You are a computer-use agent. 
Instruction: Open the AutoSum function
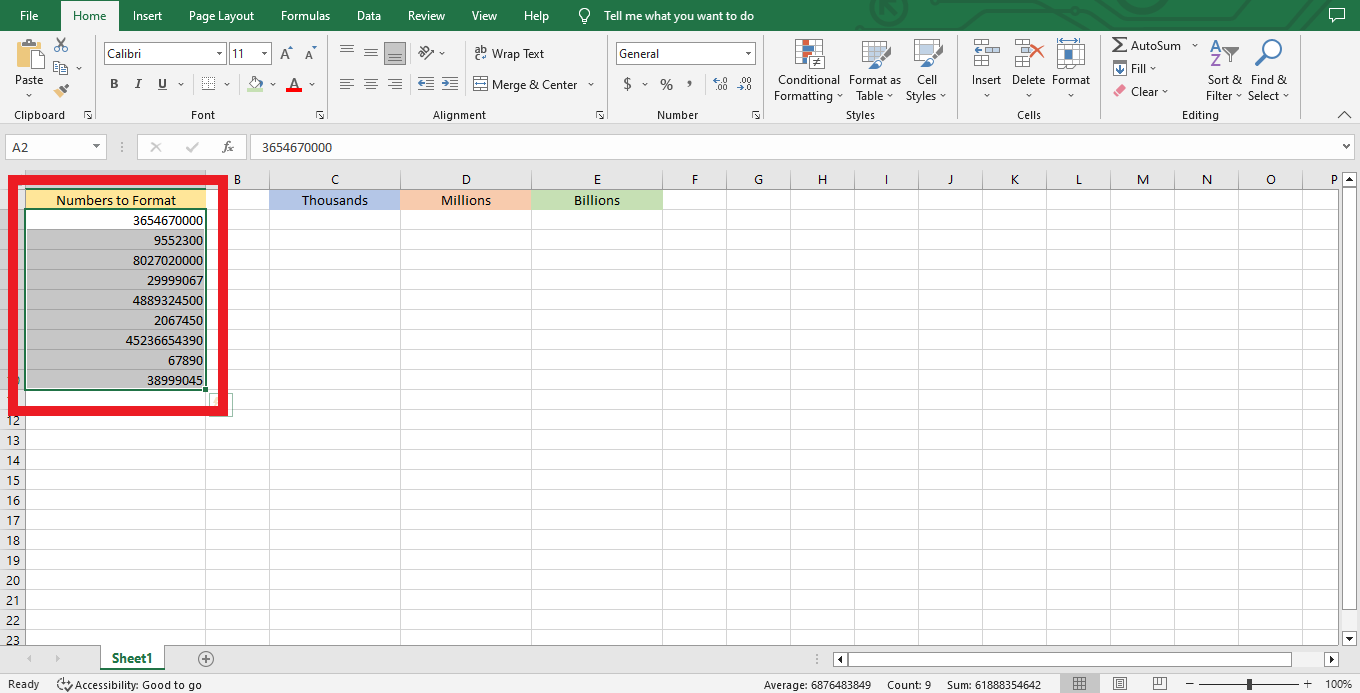tap(1146, 45)
